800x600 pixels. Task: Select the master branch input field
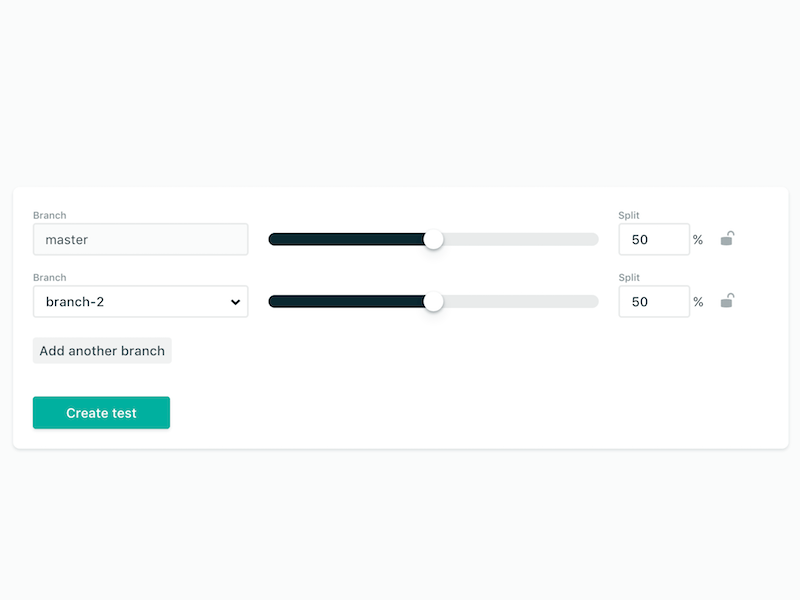pyautogui.click(x=140, y=239)
